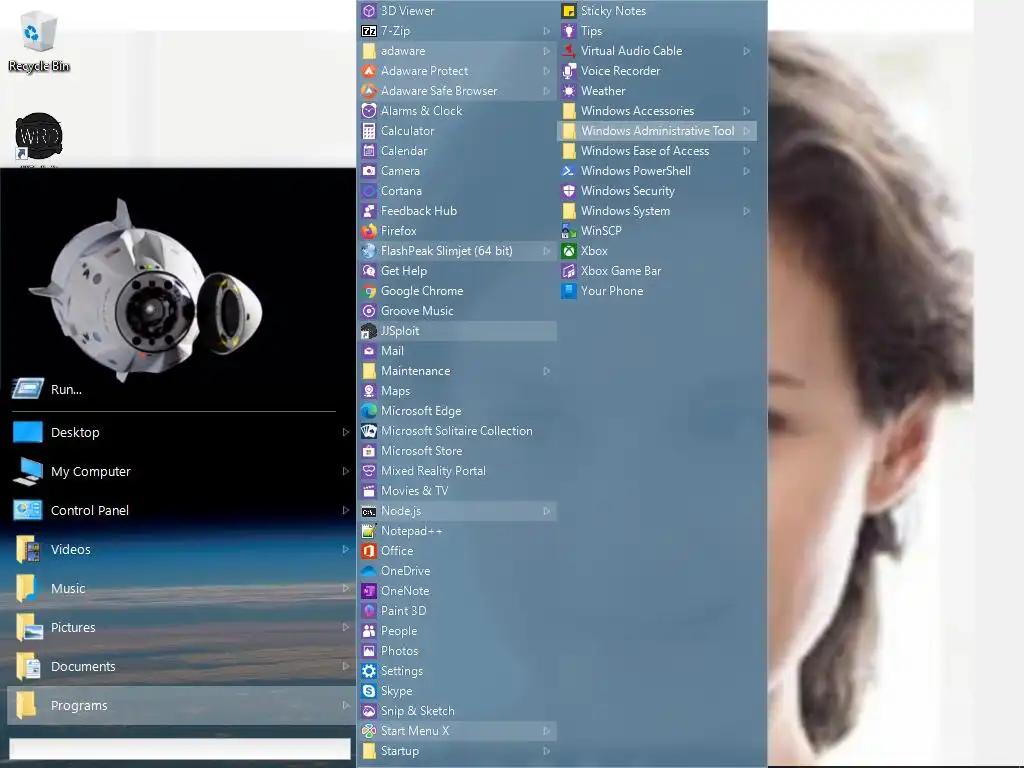Open Recycle Bin on the desktop

39,40
